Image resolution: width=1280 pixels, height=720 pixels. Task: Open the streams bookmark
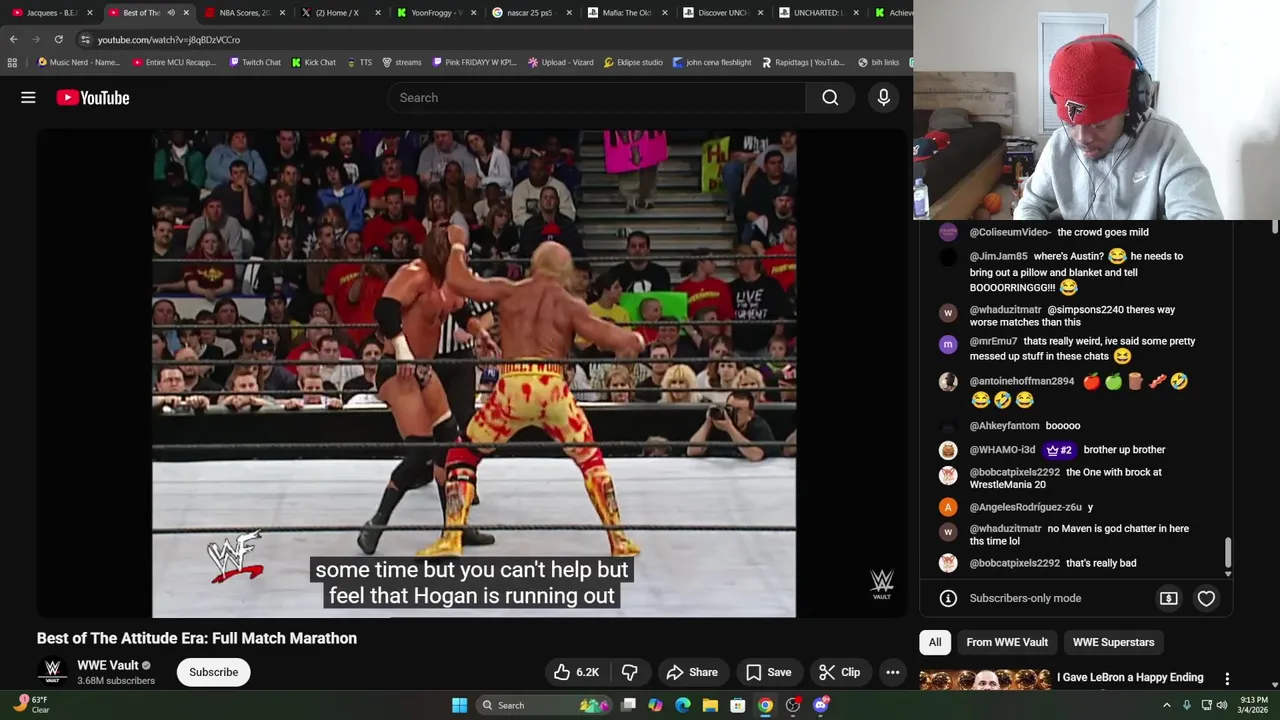tap(401, 62)
